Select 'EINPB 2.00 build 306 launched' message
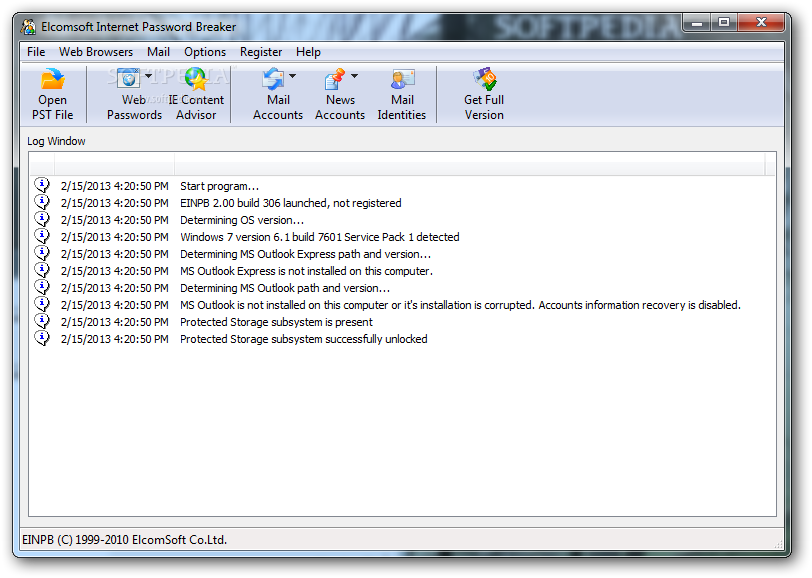Image resolution: width=812 pixels, height=578 pixels. click(x=291, y=203)
